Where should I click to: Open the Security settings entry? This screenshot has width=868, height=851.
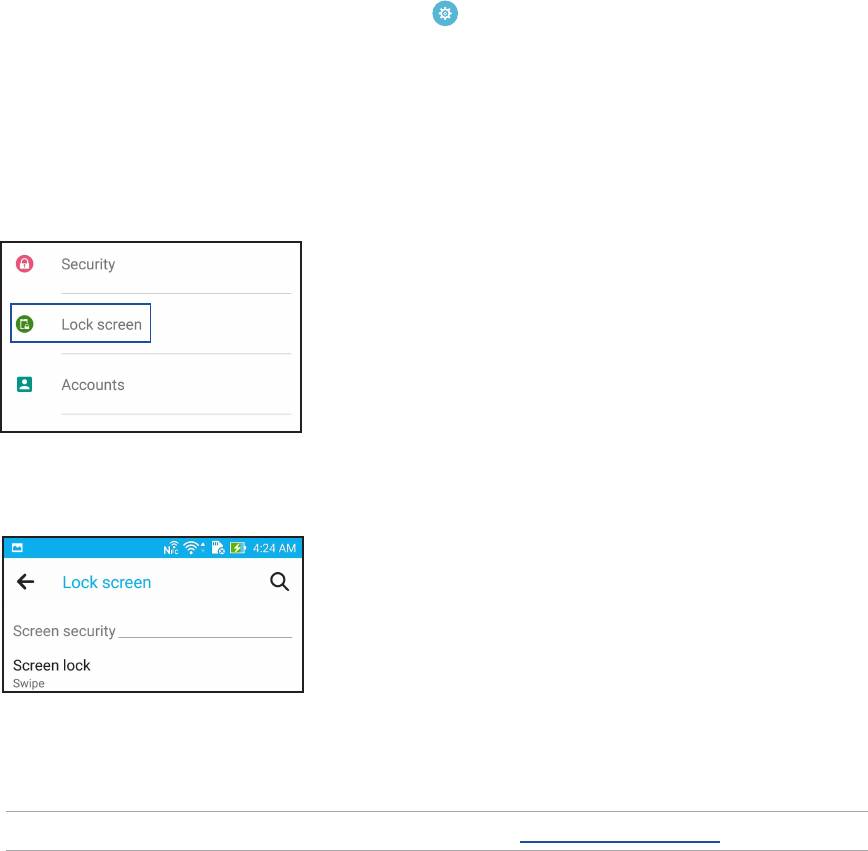pos(88,264)
